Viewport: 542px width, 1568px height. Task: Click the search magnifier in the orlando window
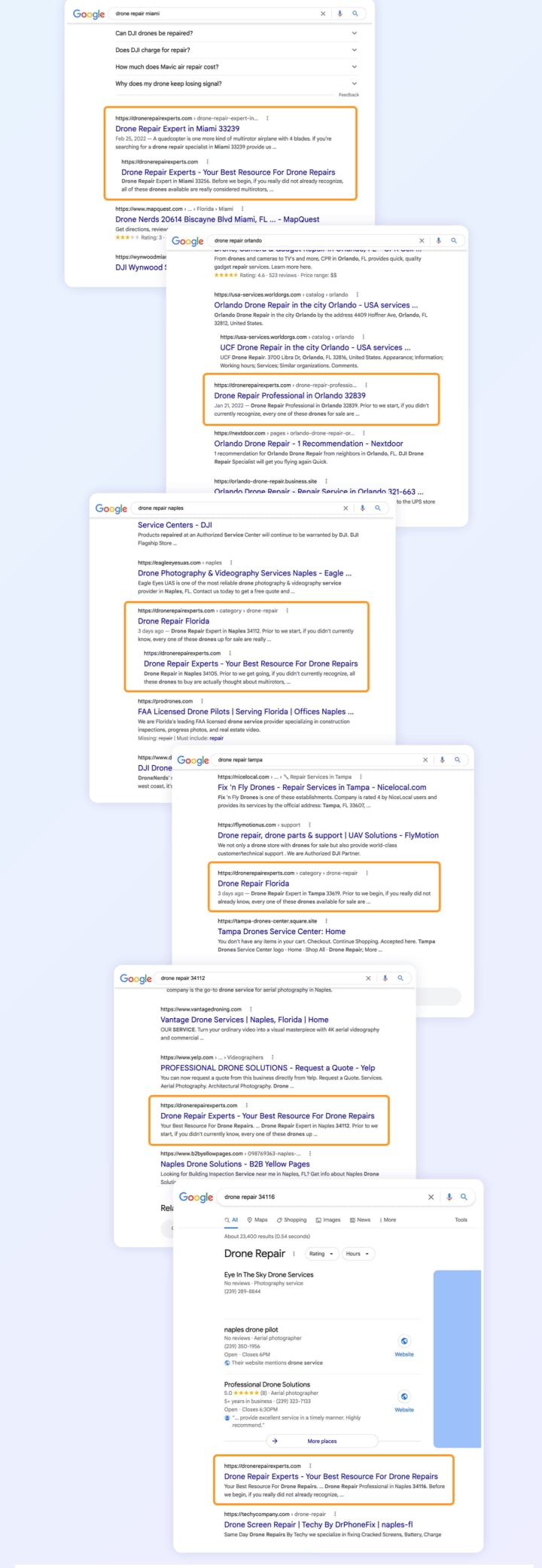[x=454, y=241]
